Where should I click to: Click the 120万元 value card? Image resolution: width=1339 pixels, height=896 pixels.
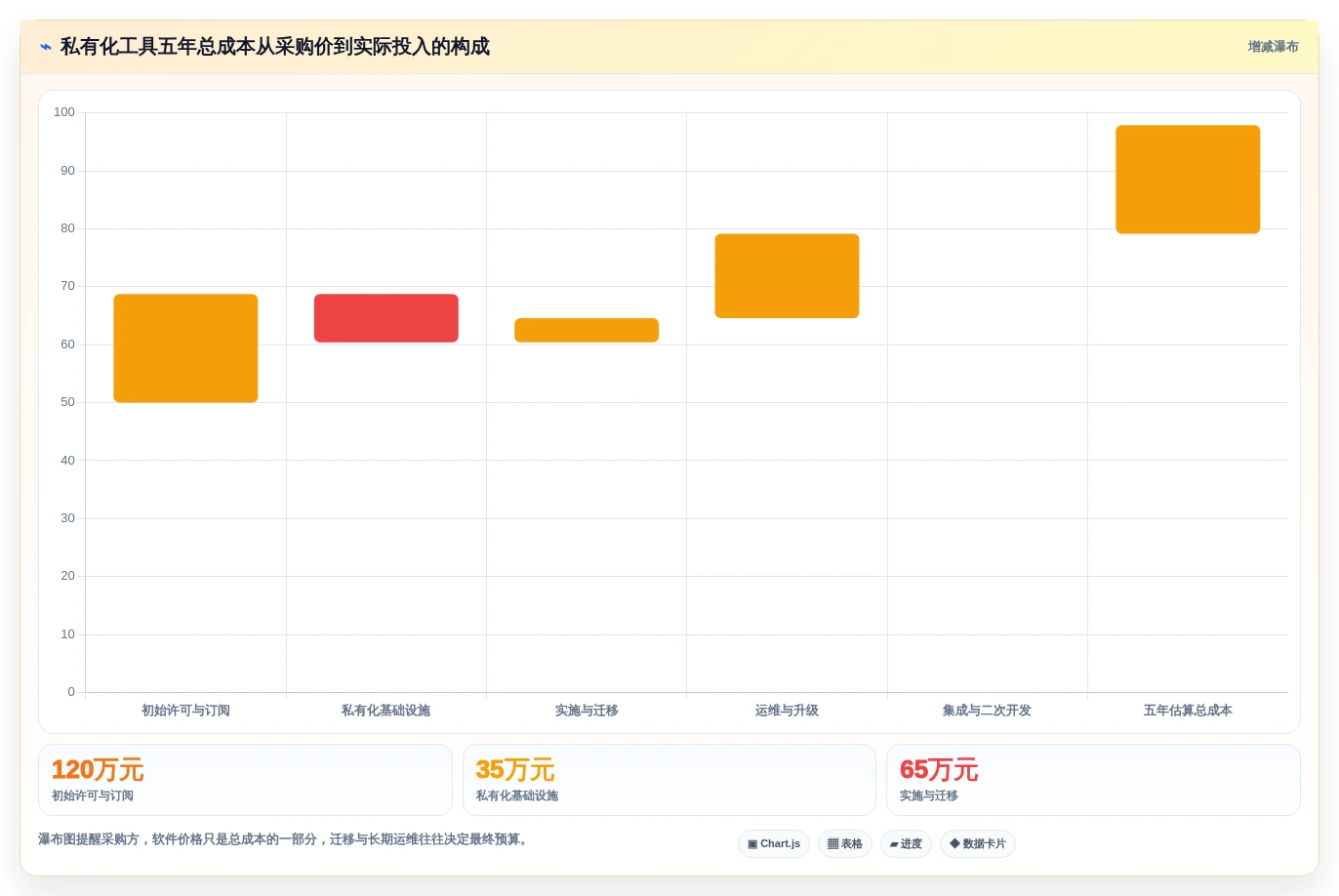pyautogui.click(x=245, y=780)
